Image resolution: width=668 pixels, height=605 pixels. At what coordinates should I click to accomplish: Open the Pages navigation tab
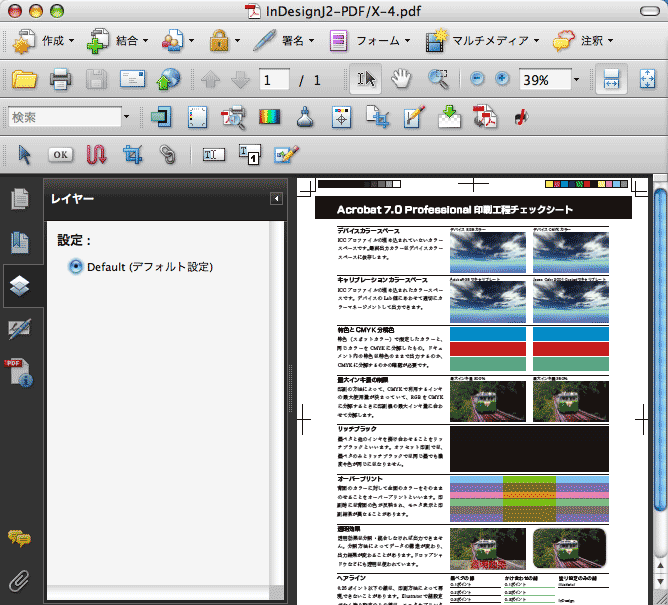point(20,199)
